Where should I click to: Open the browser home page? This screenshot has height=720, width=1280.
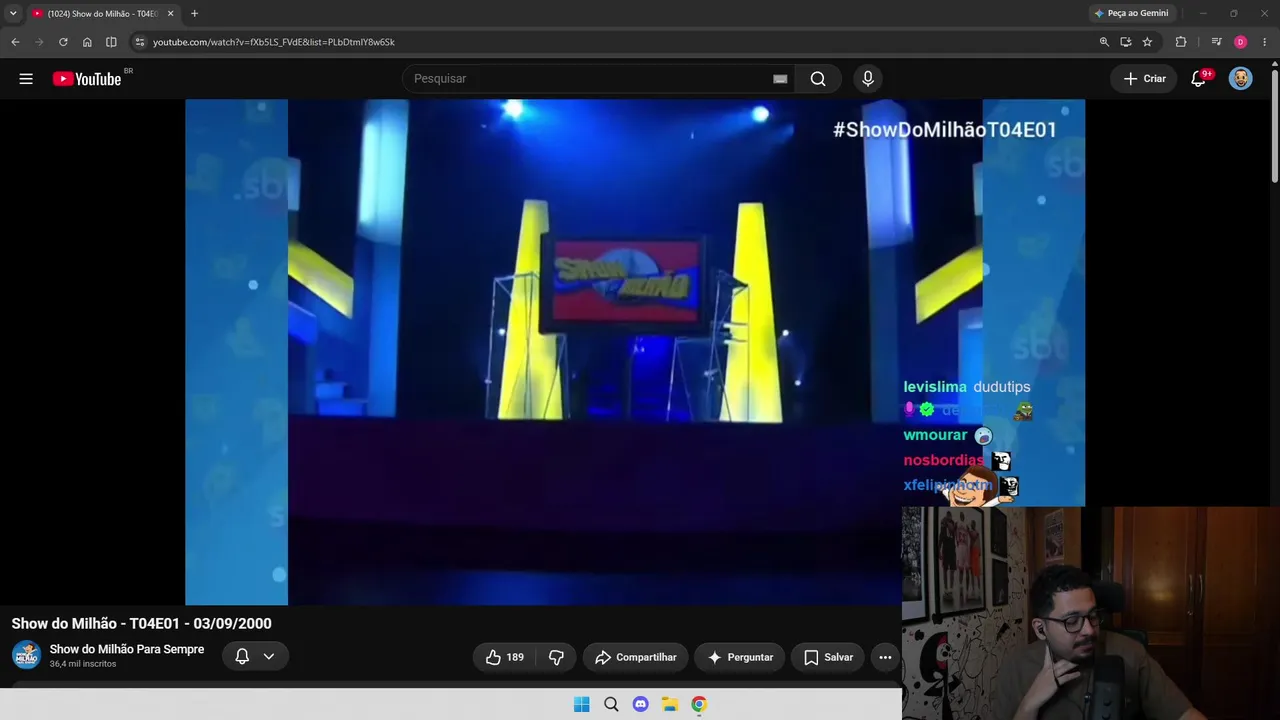[87, 42]
